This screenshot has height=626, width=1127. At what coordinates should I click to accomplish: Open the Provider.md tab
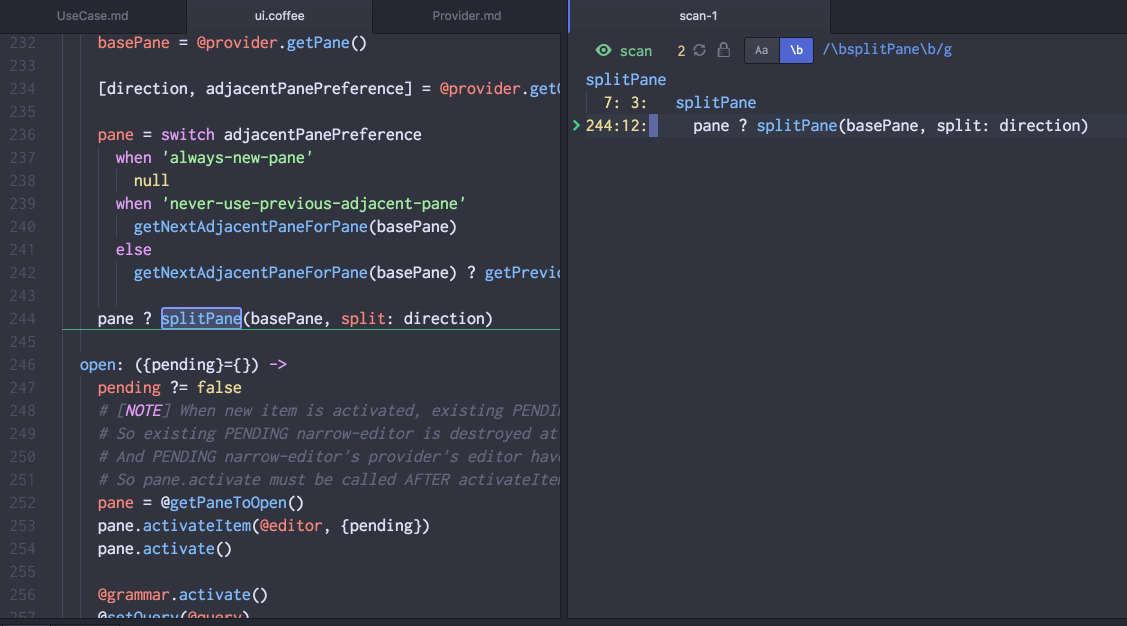click(466, 15)
